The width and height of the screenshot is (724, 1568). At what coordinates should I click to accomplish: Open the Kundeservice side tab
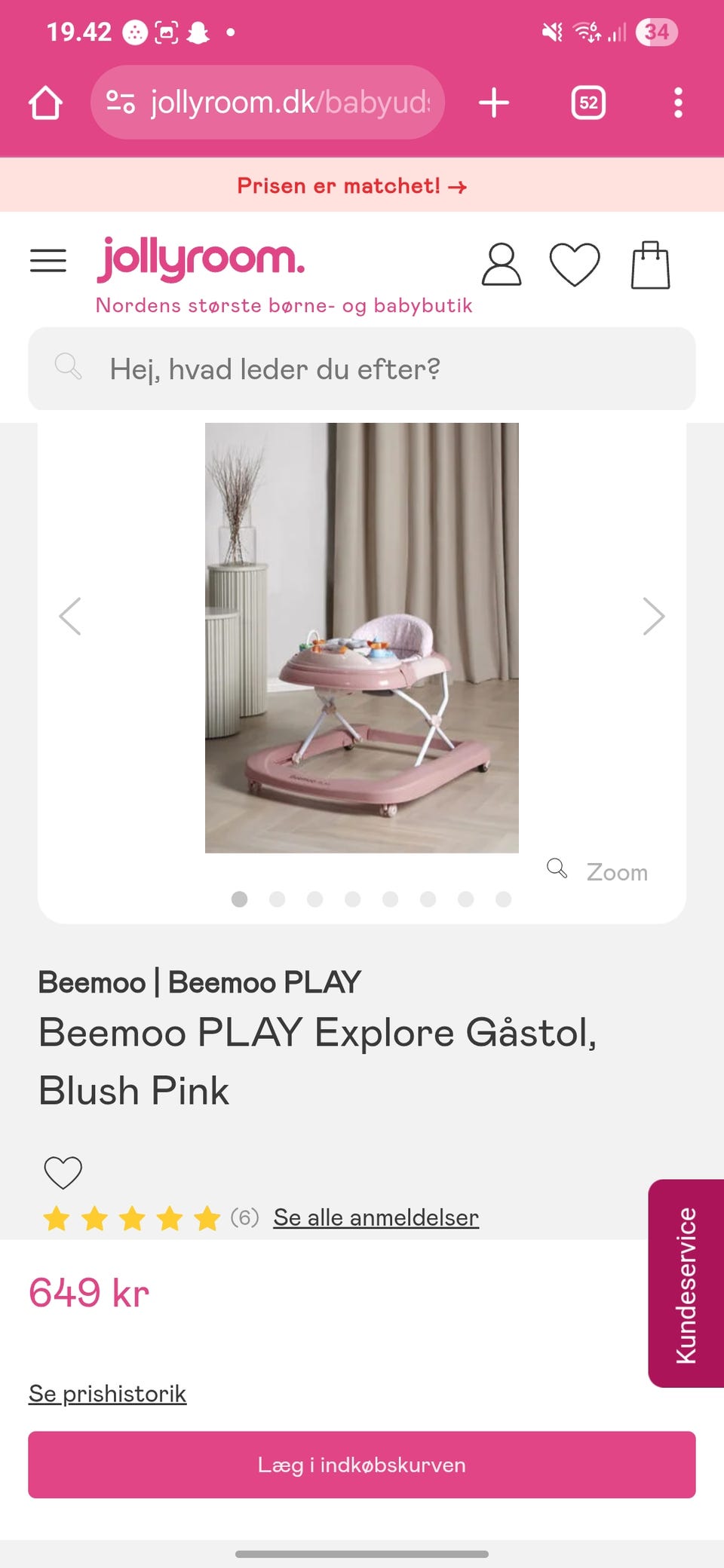coord(686,1283)
